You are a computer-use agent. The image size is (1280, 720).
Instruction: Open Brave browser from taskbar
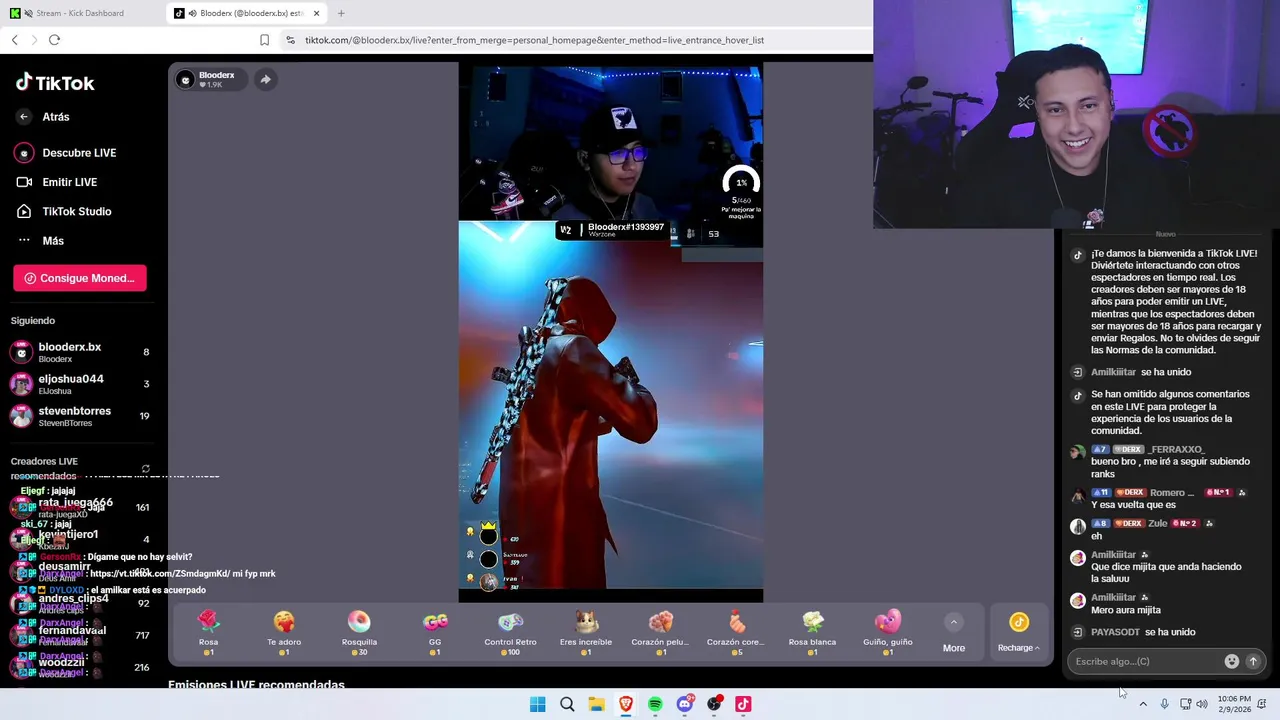coord(626,704)
